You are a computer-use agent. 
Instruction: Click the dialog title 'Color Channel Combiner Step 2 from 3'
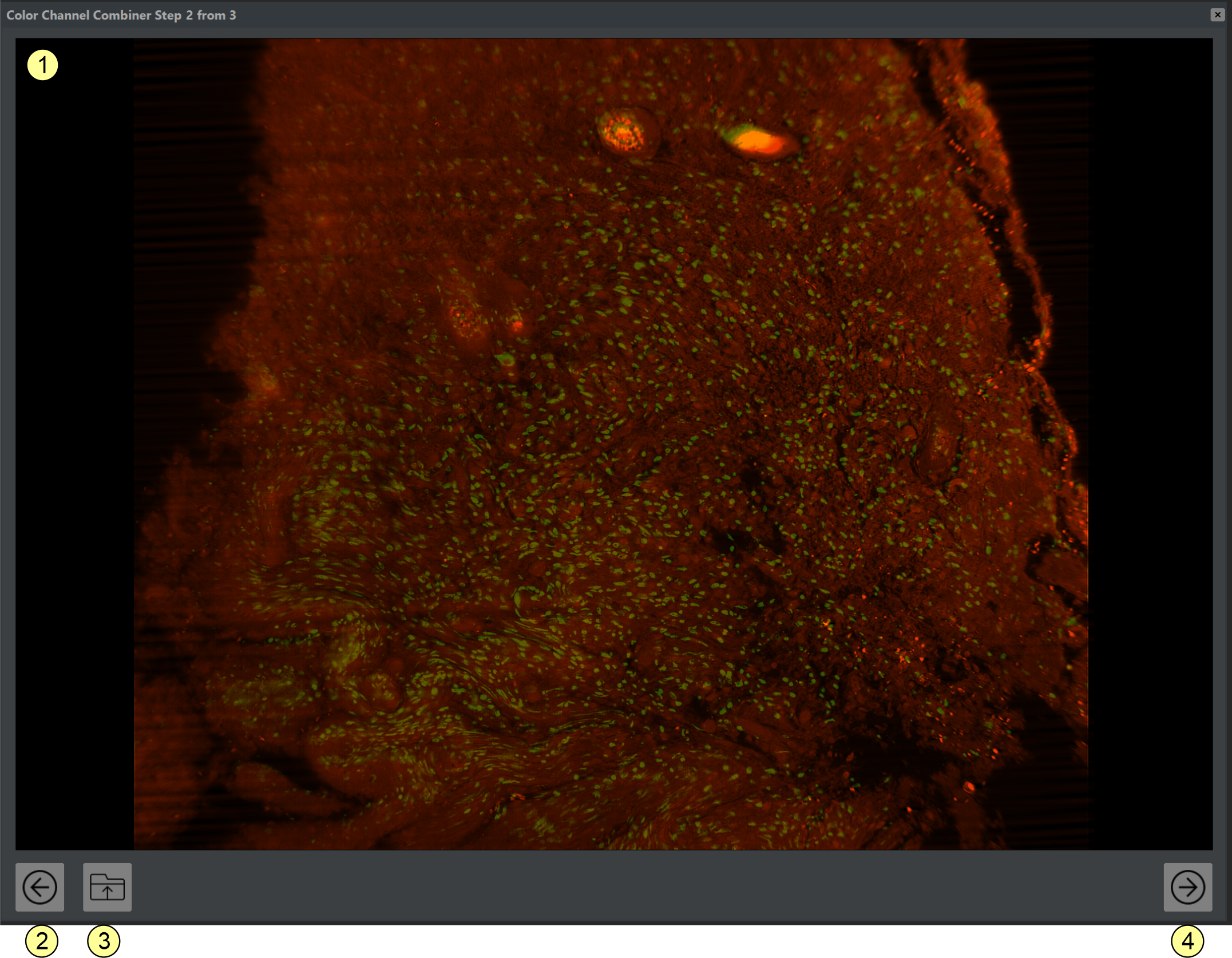pyautogui.click(x=121, y=15)
